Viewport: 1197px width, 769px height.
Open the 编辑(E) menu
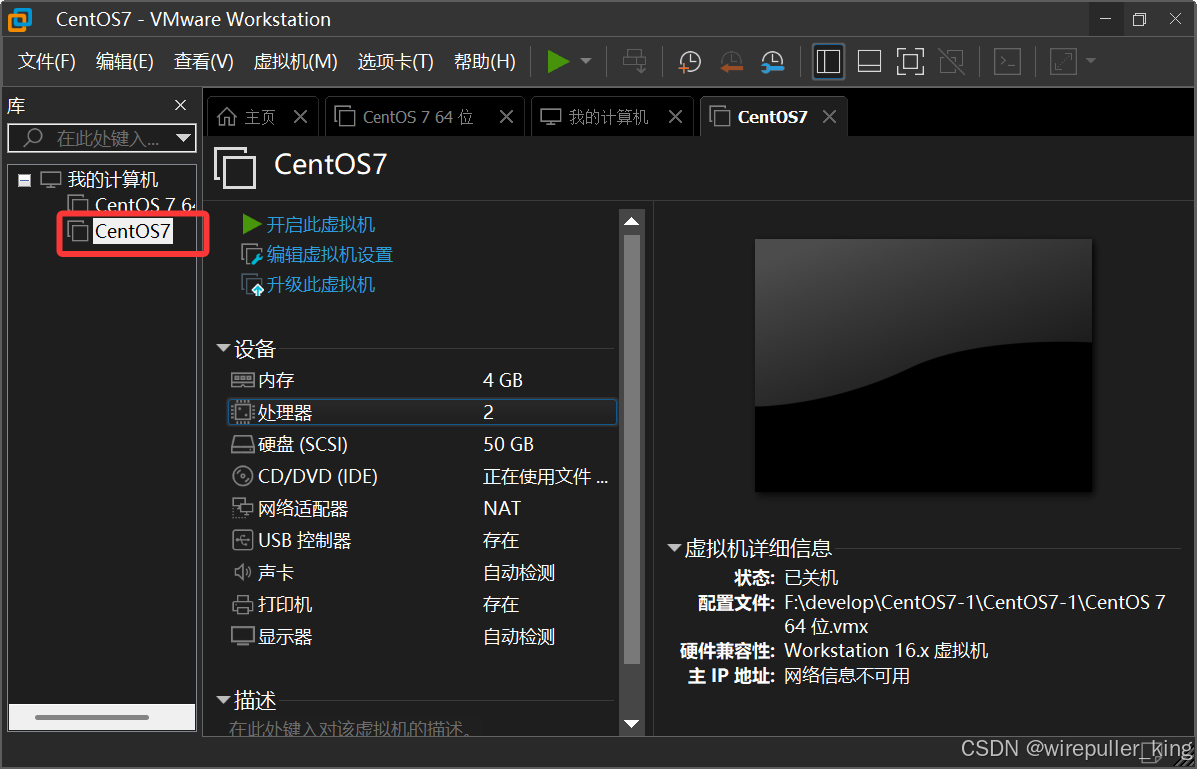coord(124,61)
